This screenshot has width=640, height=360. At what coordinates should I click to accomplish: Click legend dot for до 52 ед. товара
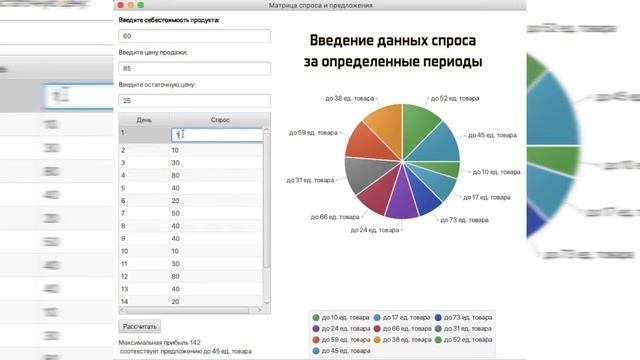(438, 340)
